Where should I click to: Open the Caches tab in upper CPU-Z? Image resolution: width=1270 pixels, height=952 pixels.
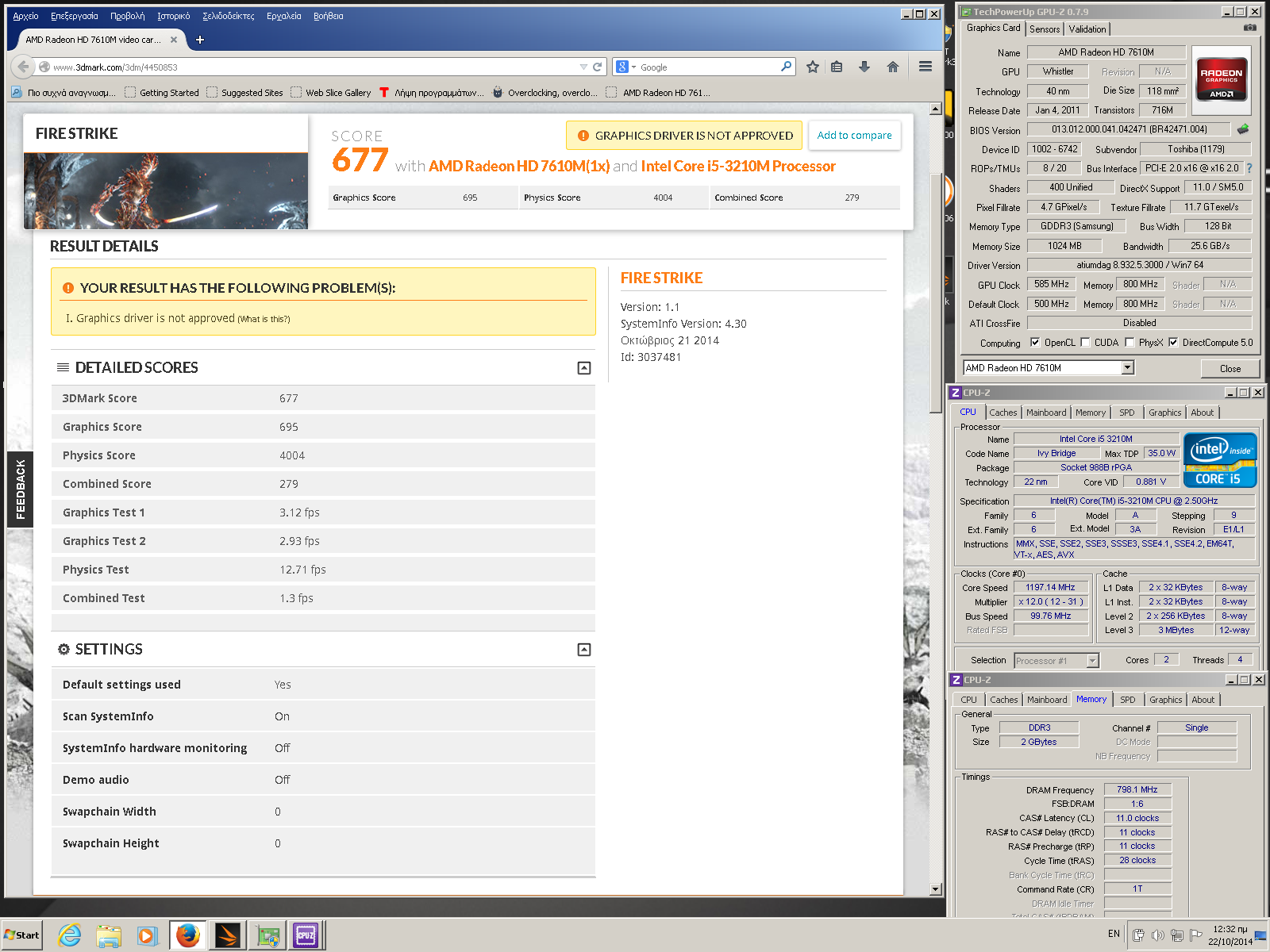point(1003,413)
